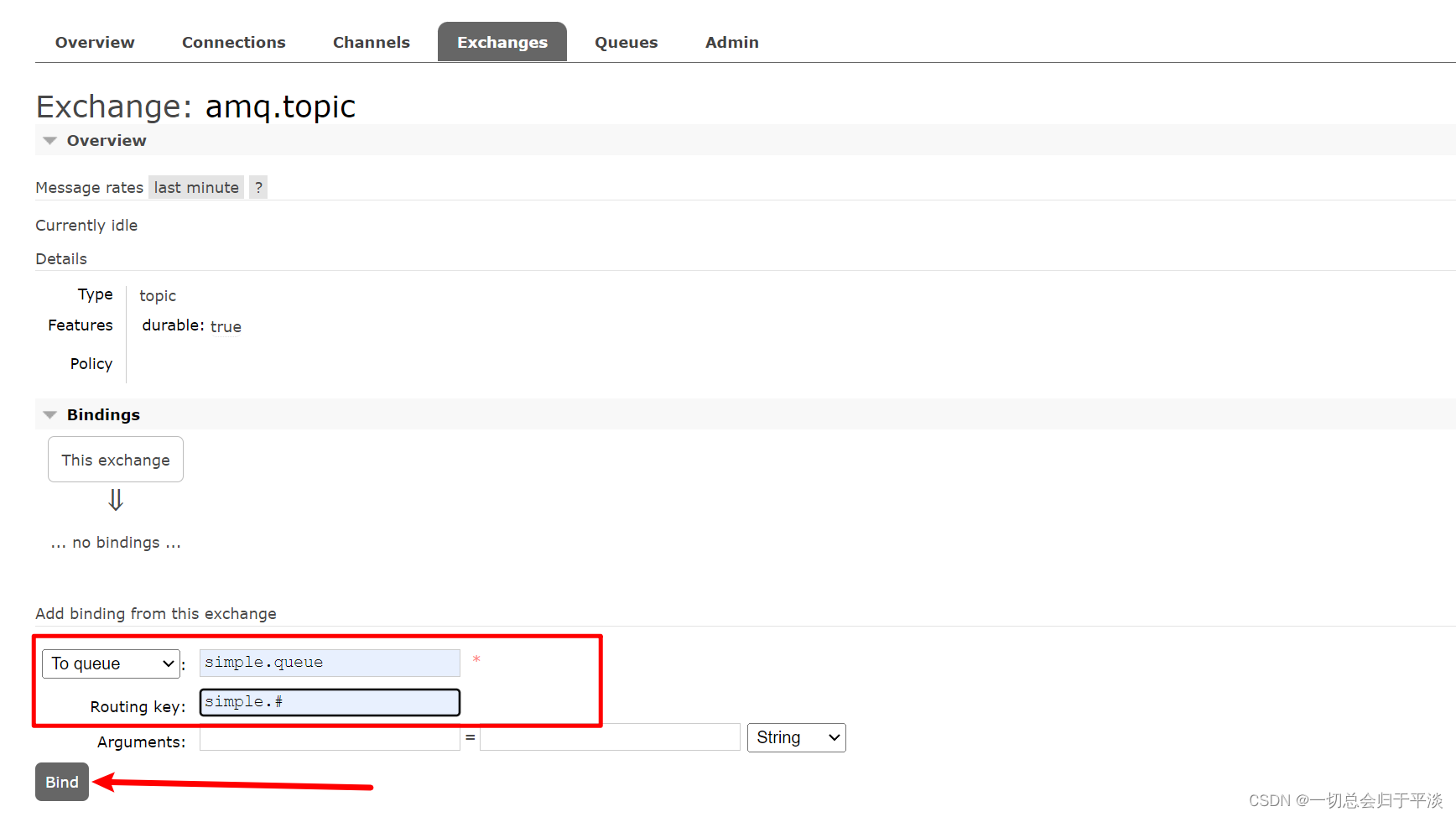Viewport: 1456px width, 817px height.
Task: Click the 'durable: true' feature text
Action: point(191,325)
